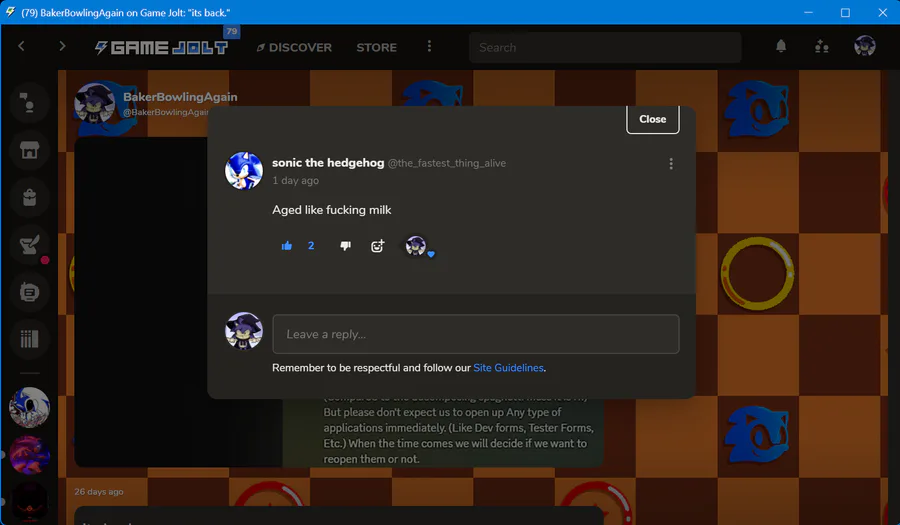Viewport: 900px width, 525px height.
Task: Click the sonic the hedgehog username
Action: pos(328,163)
